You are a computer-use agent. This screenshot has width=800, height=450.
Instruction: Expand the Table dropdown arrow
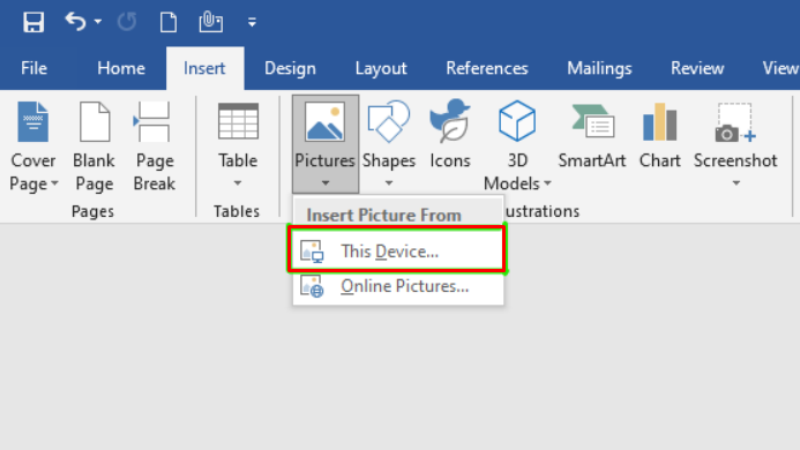click(x=238, y=183)
